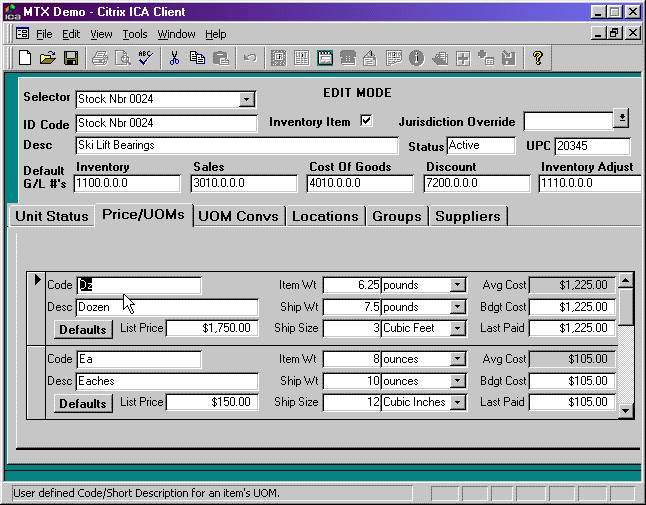Open the Help menu
646x505 pixels.
(x=215, y=34)
